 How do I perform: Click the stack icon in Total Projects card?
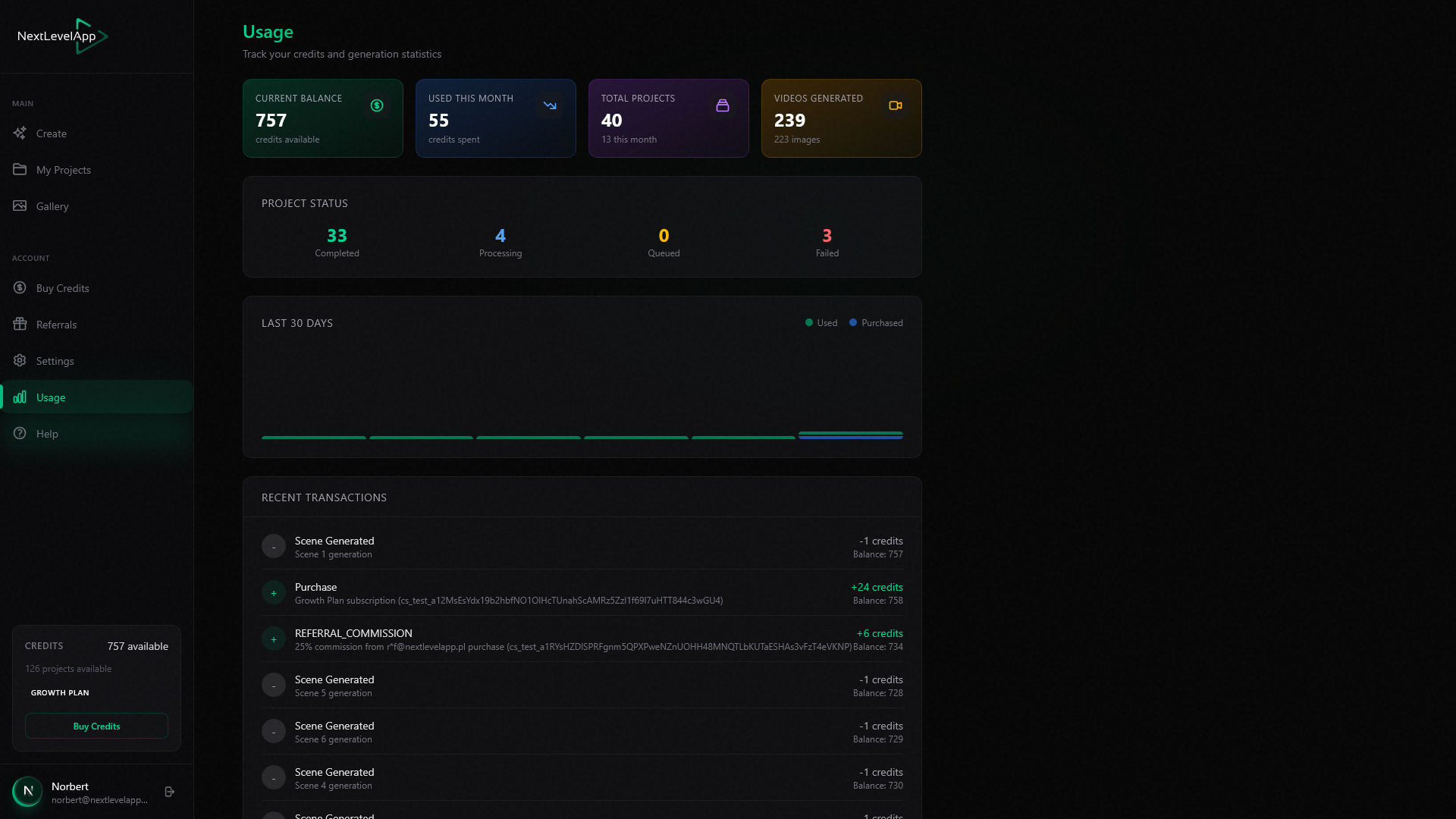pyautogui.click(x=723, y=105)
